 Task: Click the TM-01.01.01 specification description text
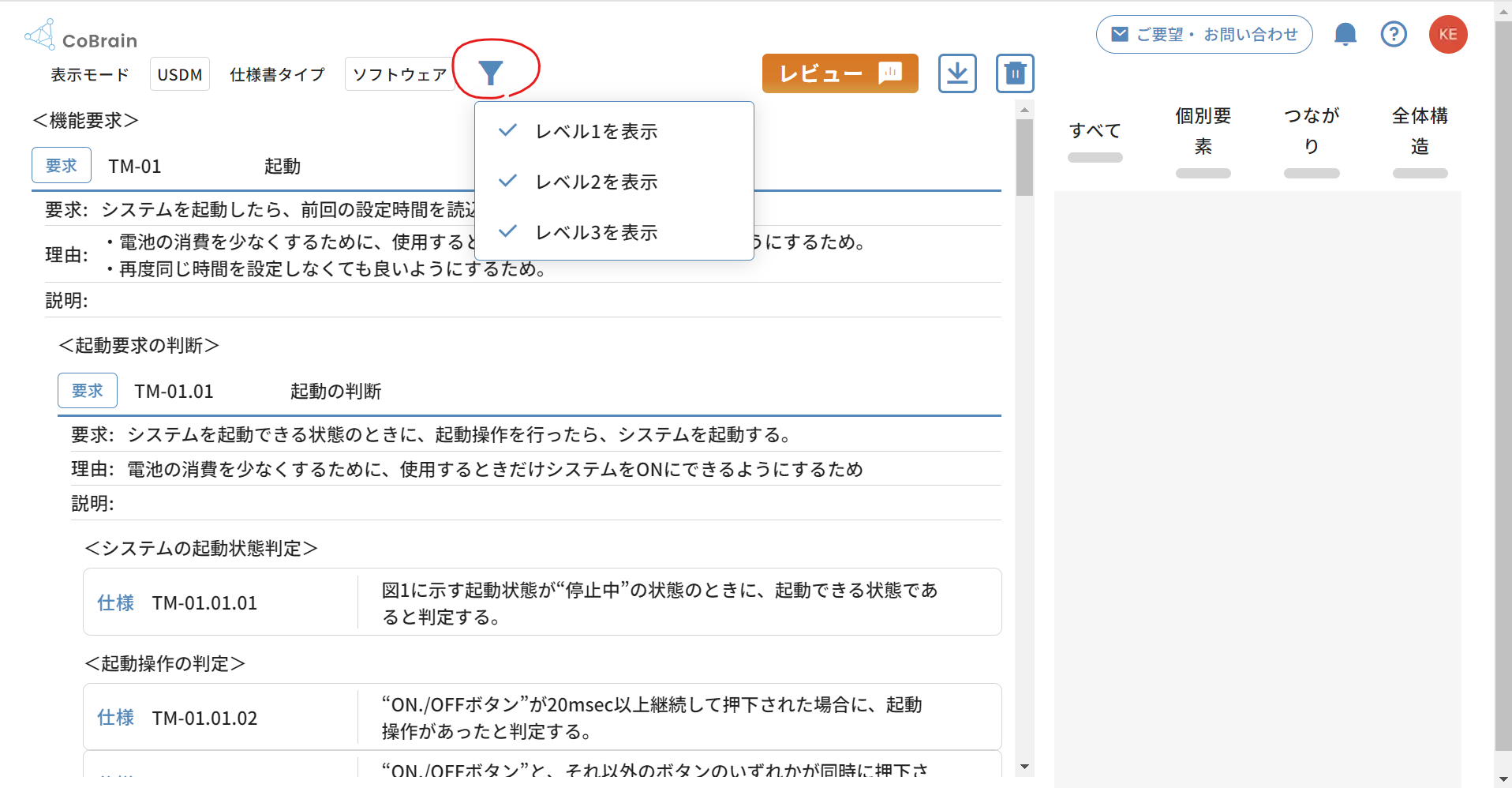click(x=660, y=603)
